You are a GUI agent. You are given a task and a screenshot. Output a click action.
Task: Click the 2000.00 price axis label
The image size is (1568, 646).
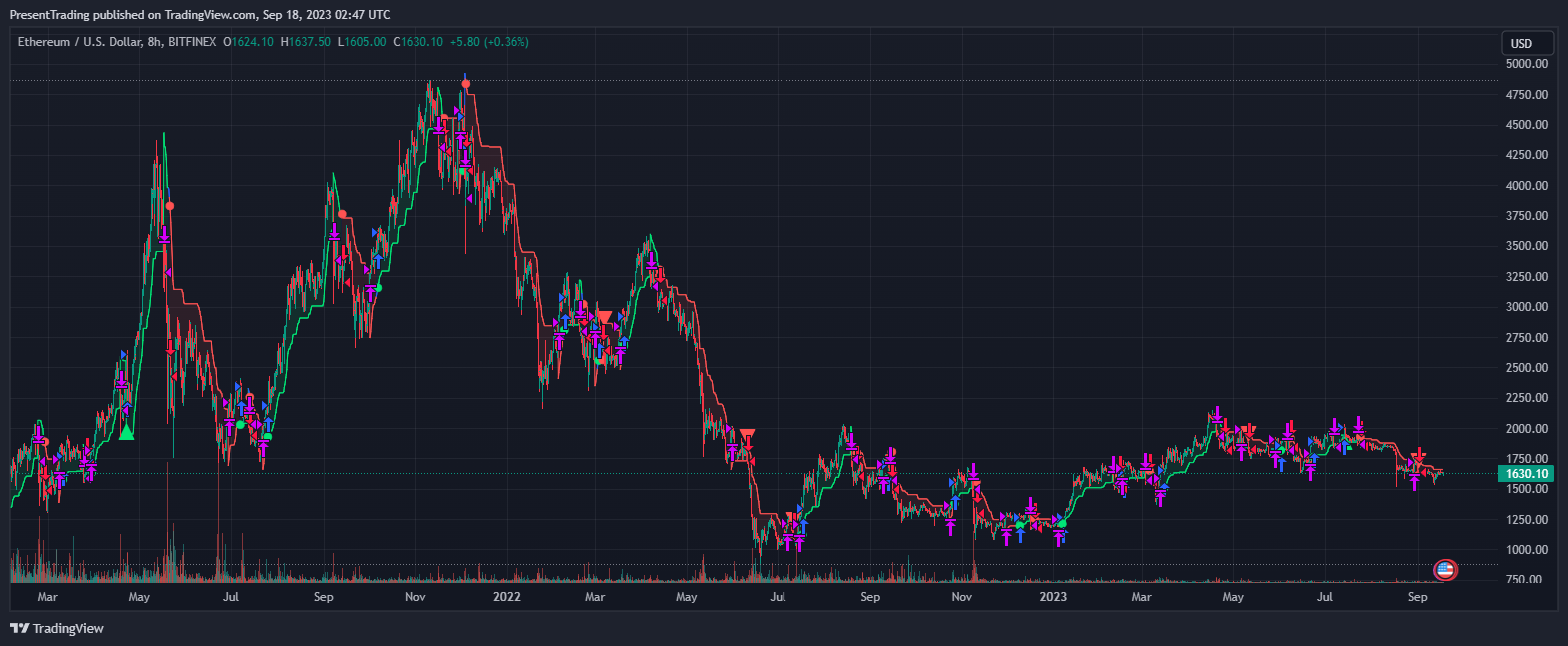pos(1526,429)
